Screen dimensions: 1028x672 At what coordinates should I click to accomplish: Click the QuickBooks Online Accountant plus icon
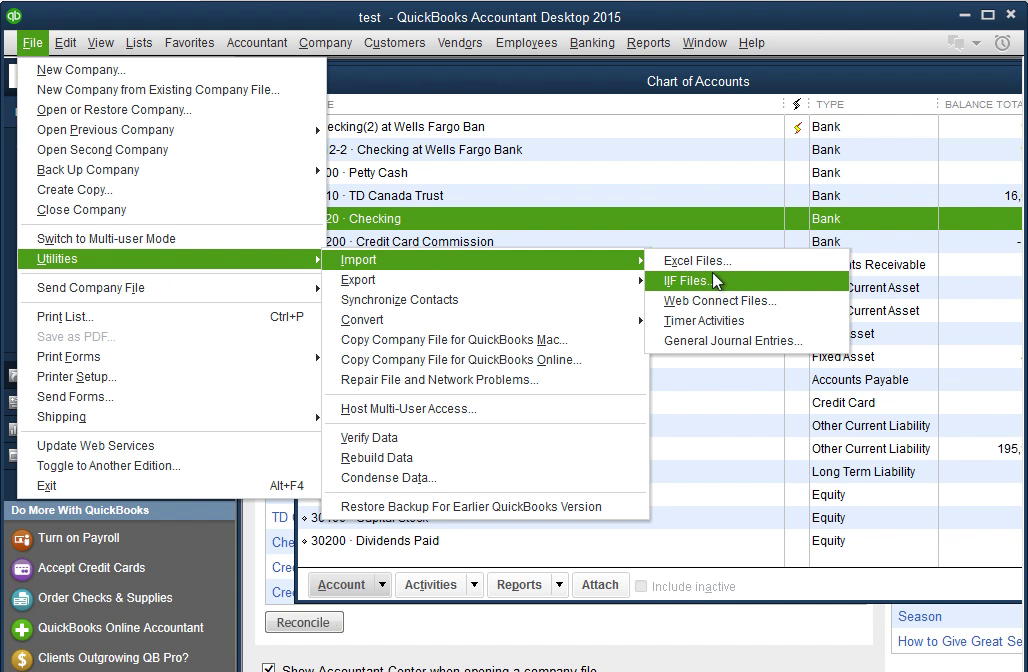[x=22, y=629]
